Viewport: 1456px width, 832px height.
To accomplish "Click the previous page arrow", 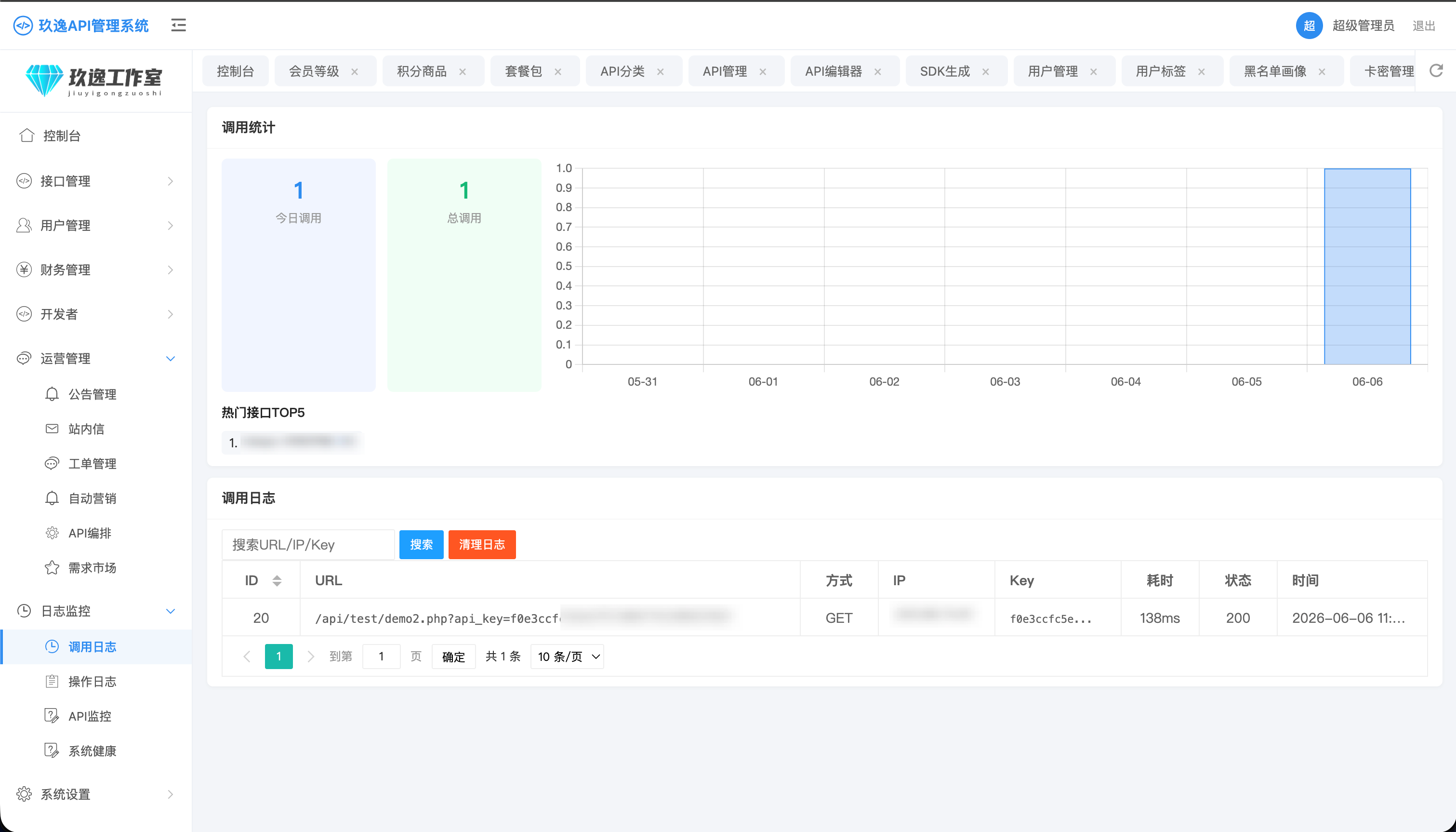I will (x=247, y=657).
